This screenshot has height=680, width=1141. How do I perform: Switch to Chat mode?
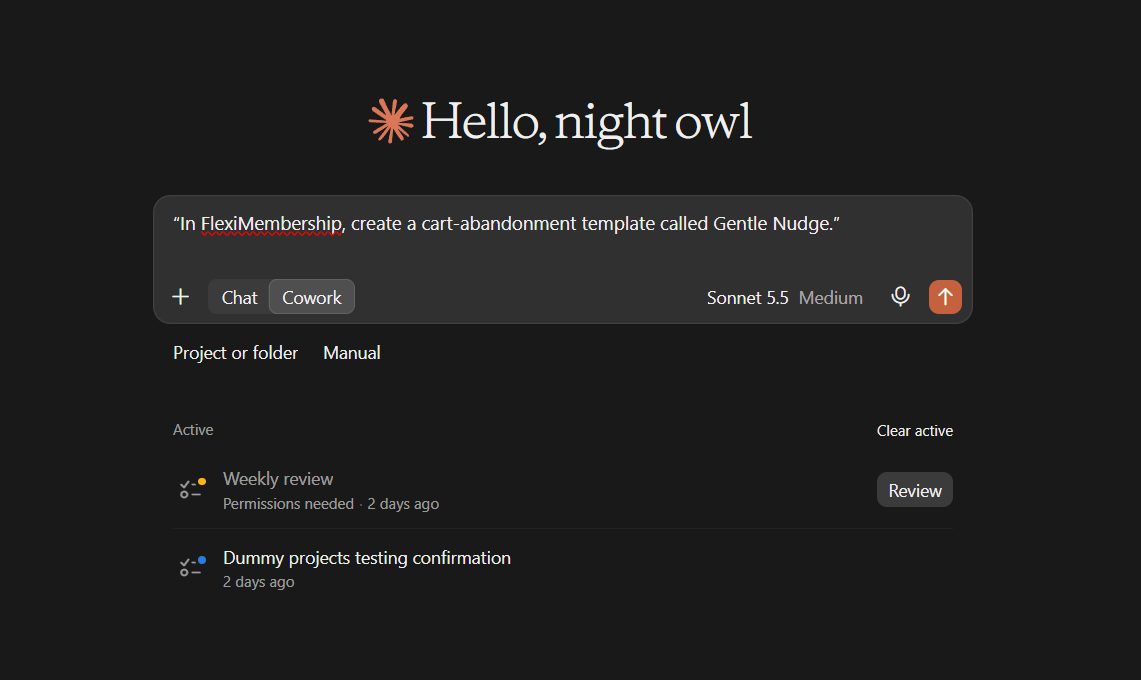(x=239, y=297)
